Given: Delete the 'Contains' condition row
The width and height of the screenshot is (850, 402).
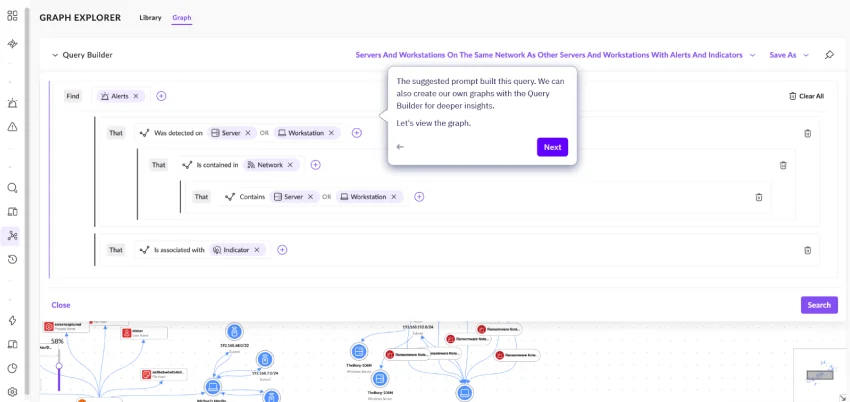Looking at the screenshot, I should (x=758, y=197).
